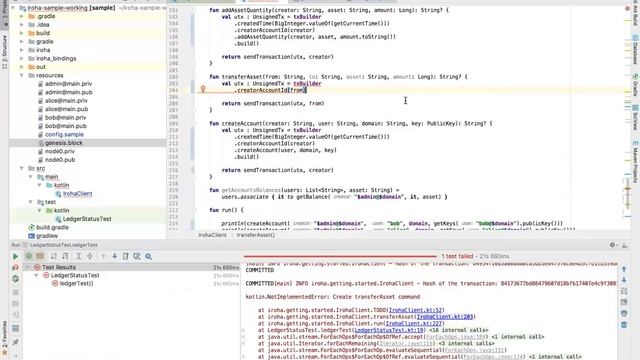Click the failed test progress bar
The image size is (640, 360).
tap(340, 256)
